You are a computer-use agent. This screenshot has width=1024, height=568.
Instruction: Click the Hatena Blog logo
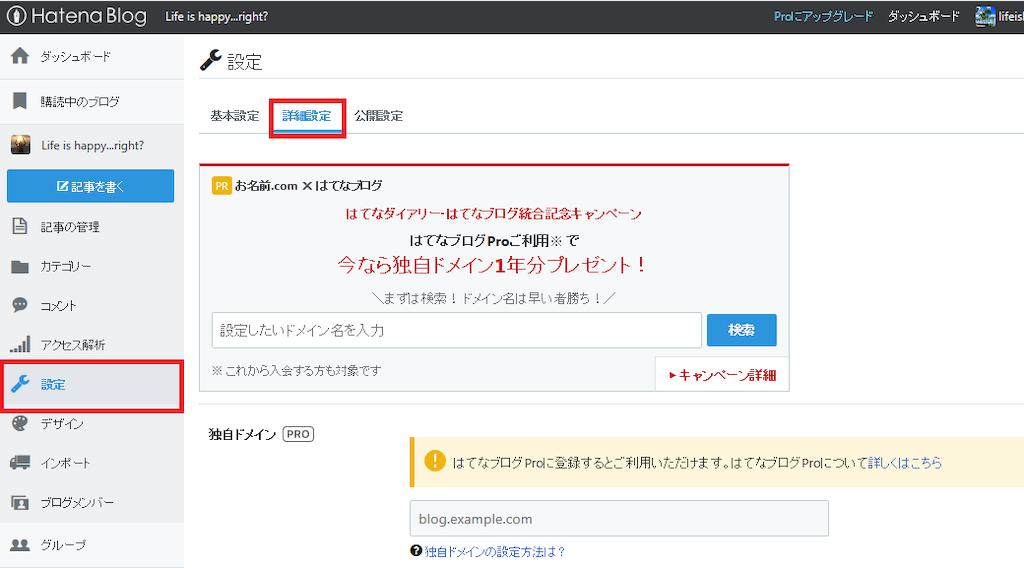pyautogui.click(x=76, y=16)
